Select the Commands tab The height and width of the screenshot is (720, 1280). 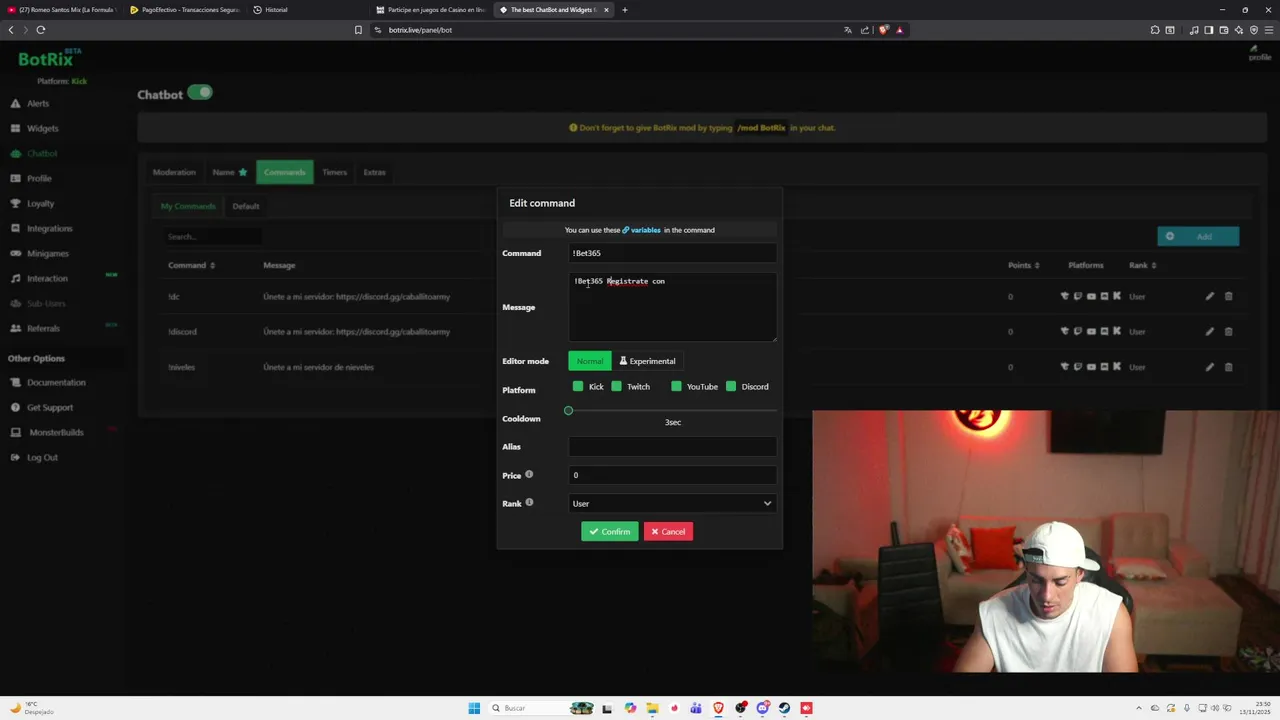coord(285,172)
